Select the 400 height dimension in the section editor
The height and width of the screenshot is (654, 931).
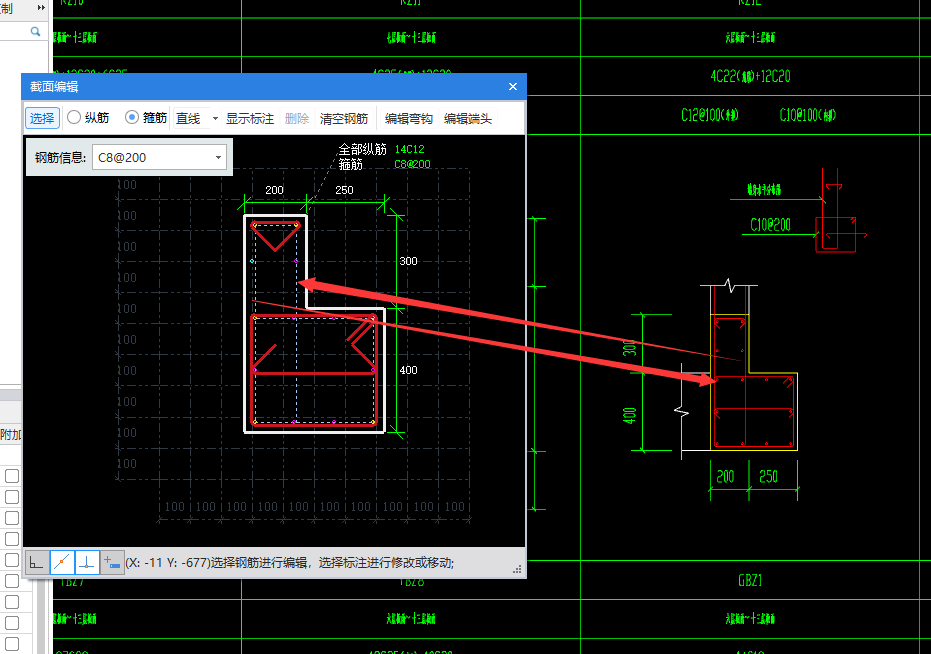tap(408, 370)
